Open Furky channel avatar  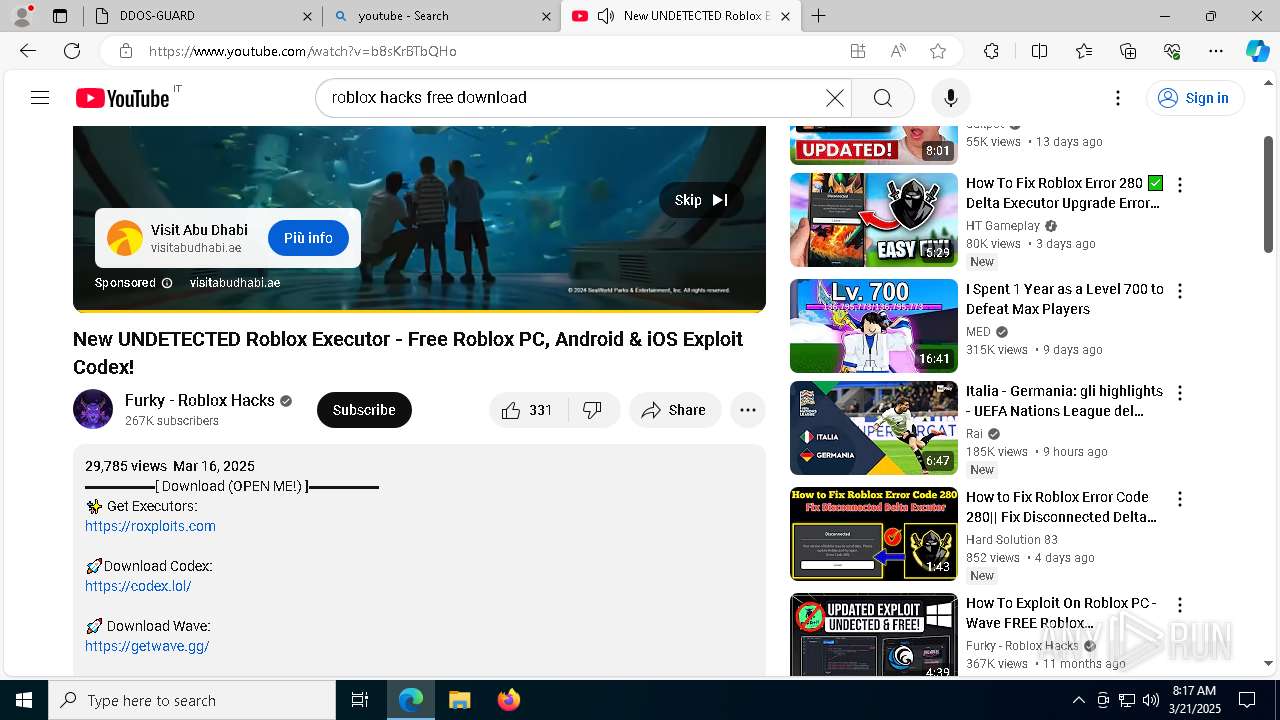point(93,409)
